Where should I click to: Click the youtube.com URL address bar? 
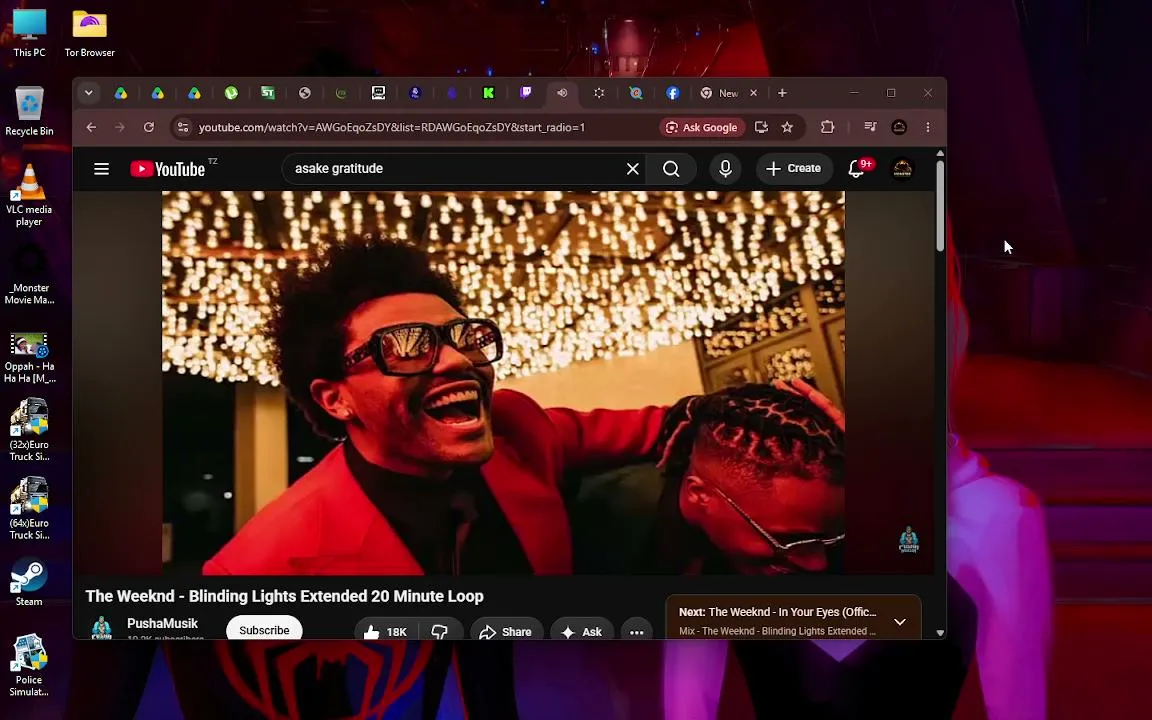(x=392, y=127)
